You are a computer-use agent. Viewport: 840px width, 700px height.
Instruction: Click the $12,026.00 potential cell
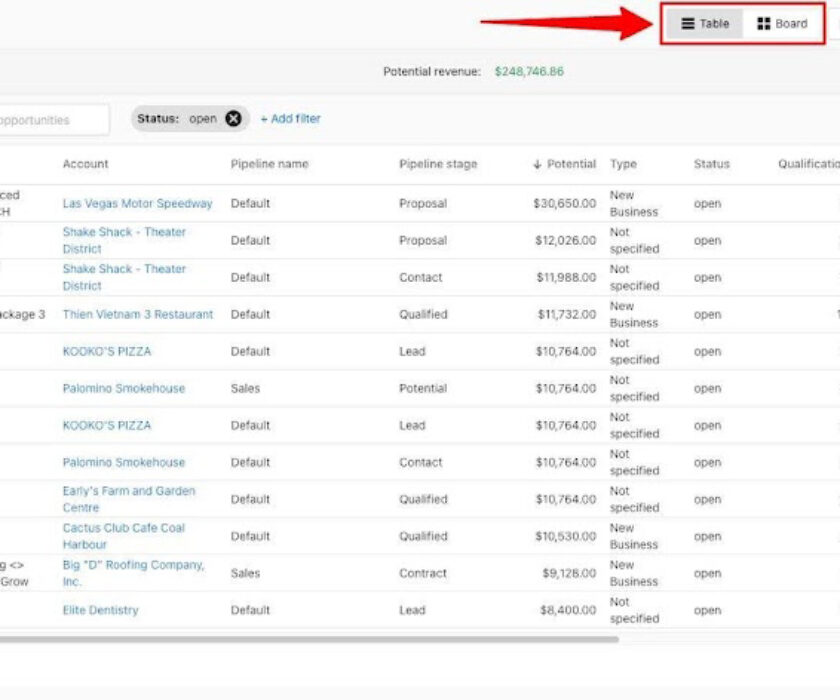565,240
